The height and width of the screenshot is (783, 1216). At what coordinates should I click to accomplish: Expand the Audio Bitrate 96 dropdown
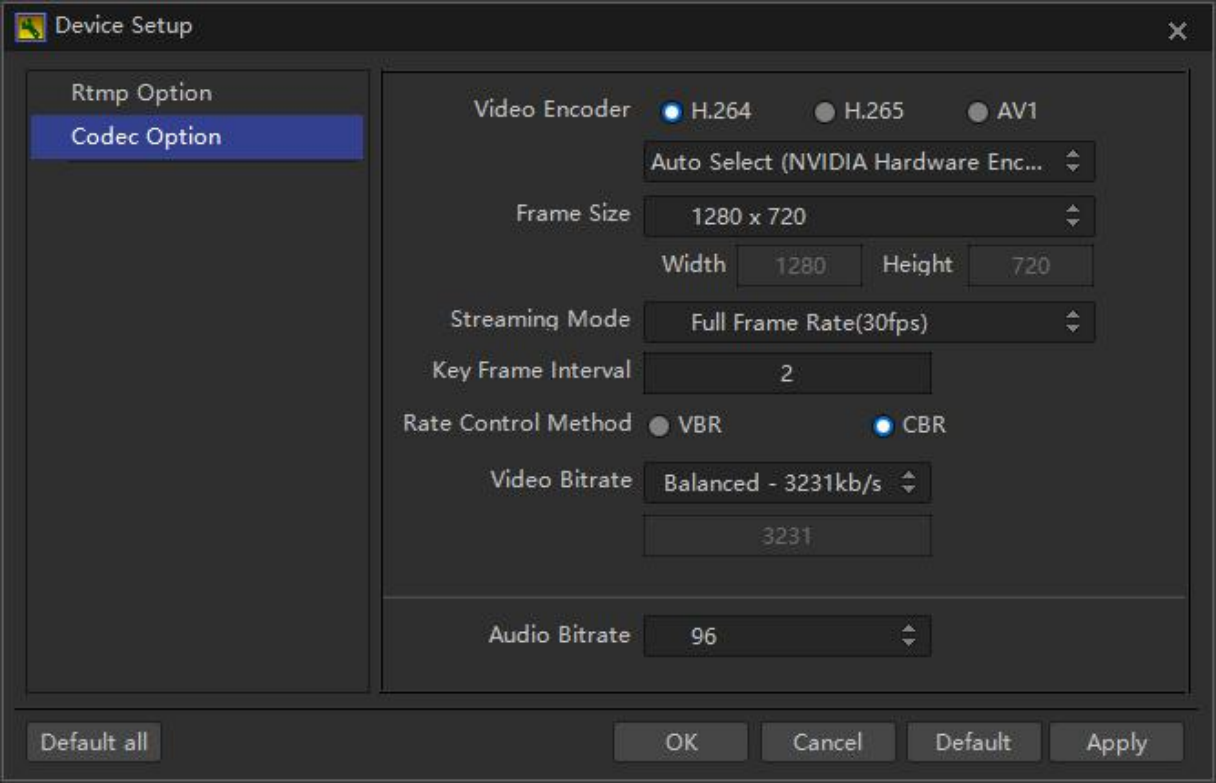click(787, 636)
